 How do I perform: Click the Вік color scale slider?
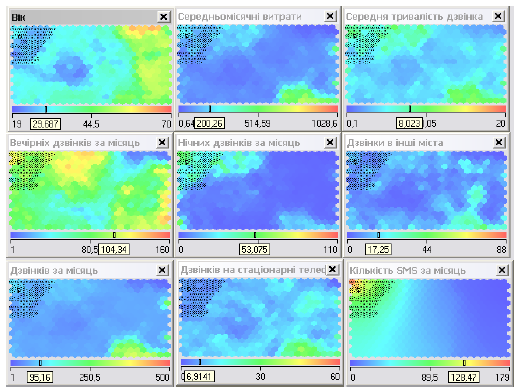(x=92, y=109)
